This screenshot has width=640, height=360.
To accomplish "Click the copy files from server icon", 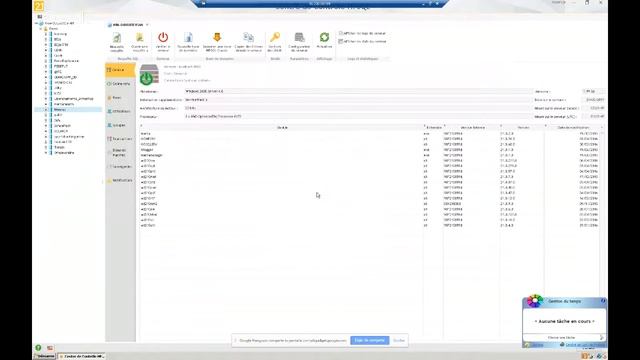I will point(248,38).
